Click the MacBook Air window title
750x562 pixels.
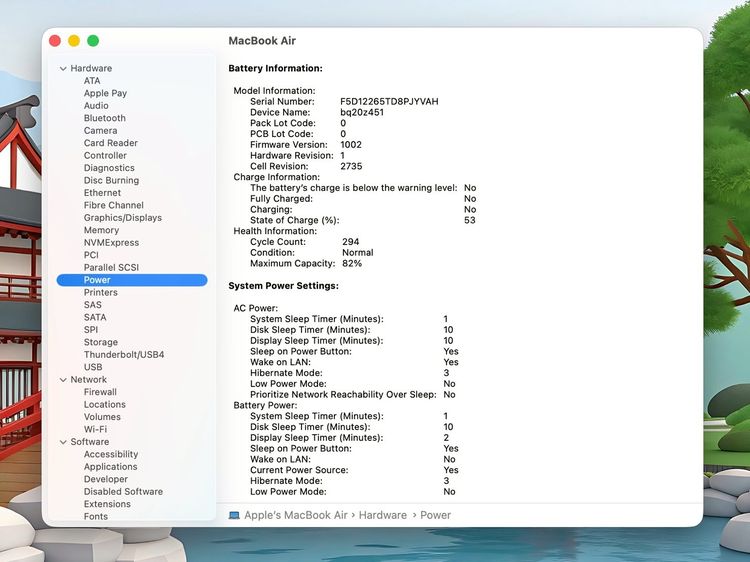pos(262,41)
